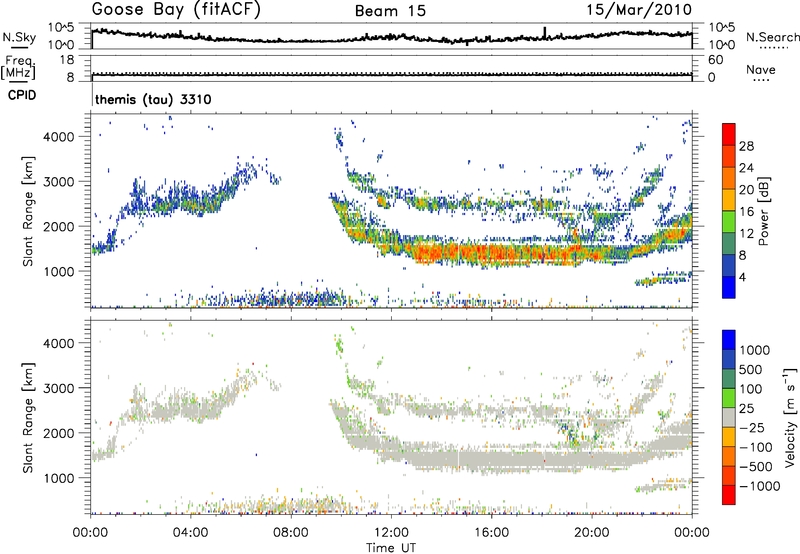Select the "Time UT" axis title
The height and width of the screenshot is (554, 800).
pyautogui.click(x=391, y=548)
